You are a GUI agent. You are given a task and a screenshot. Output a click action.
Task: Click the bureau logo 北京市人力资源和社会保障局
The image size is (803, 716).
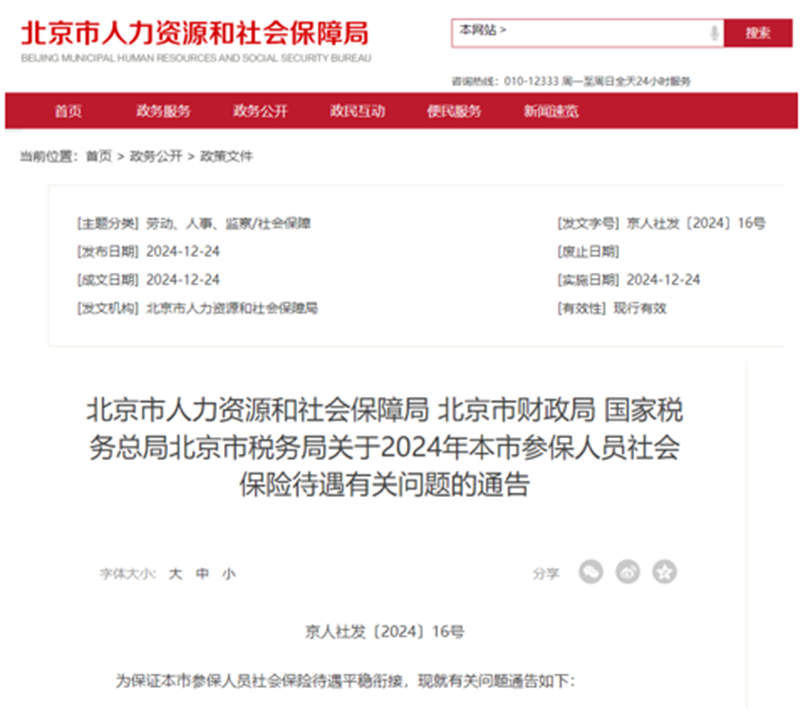pyautogui.click(x=195, y=33)
